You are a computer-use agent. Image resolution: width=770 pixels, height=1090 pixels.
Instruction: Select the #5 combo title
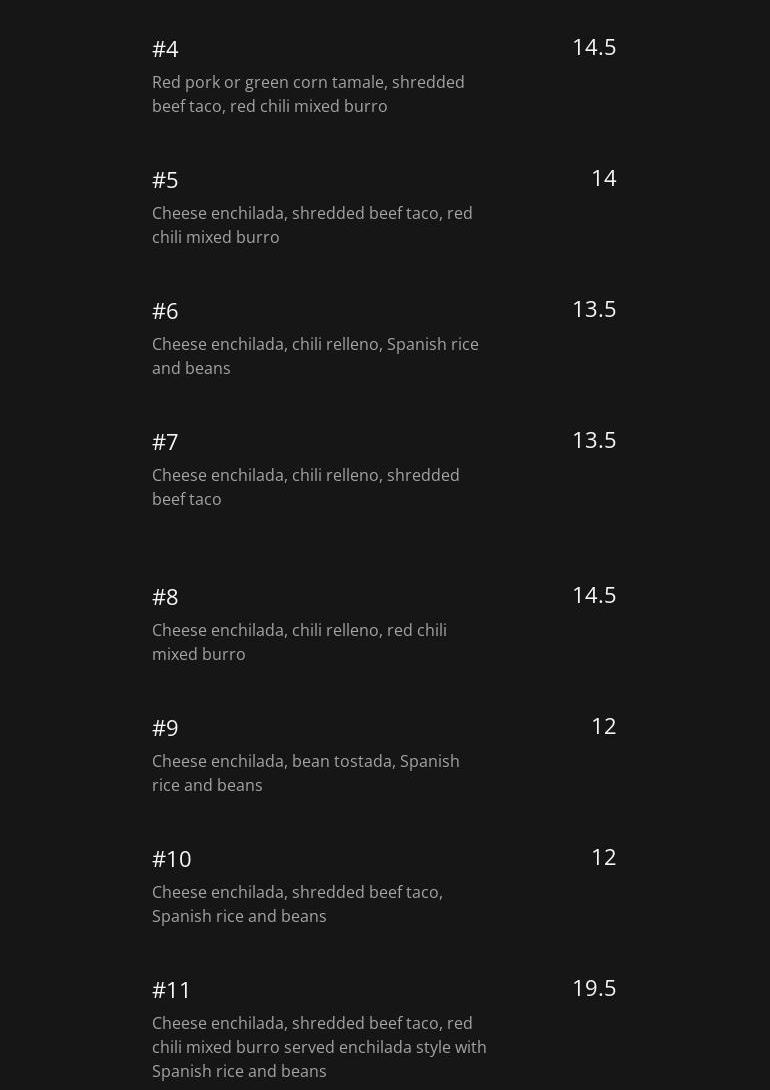click(165, 180)
